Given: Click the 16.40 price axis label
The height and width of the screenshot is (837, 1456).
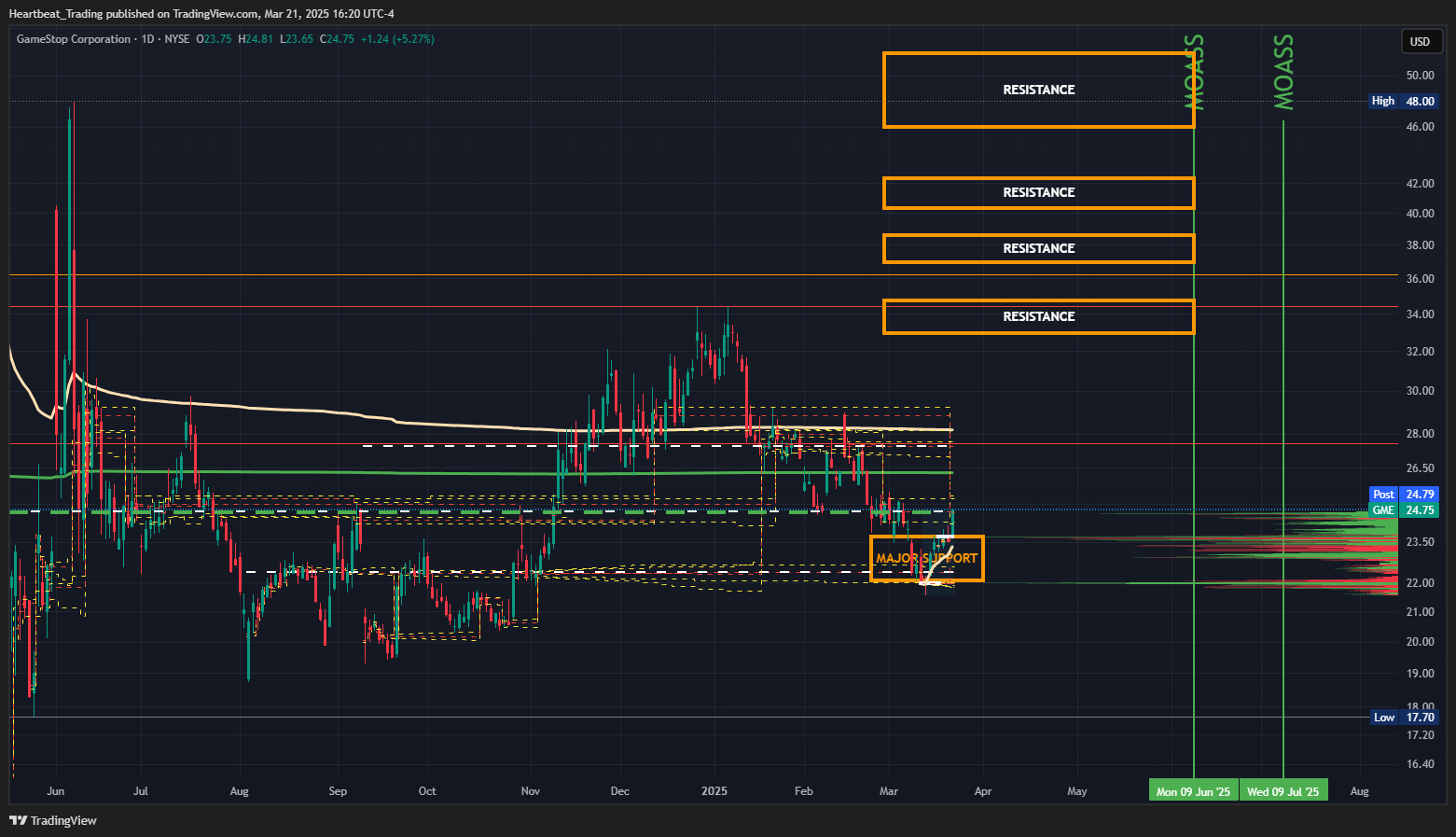Looking at the screenshot, I should point(1420,764).
